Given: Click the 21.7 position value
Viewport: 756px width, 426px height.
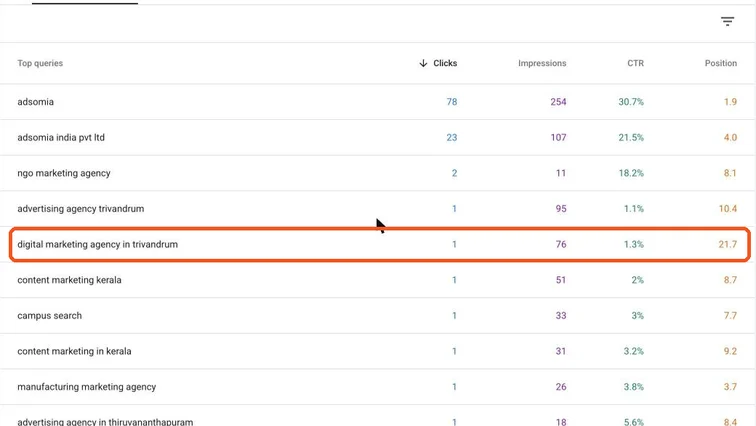Looking at the screenshot, I should coord(728,244).
